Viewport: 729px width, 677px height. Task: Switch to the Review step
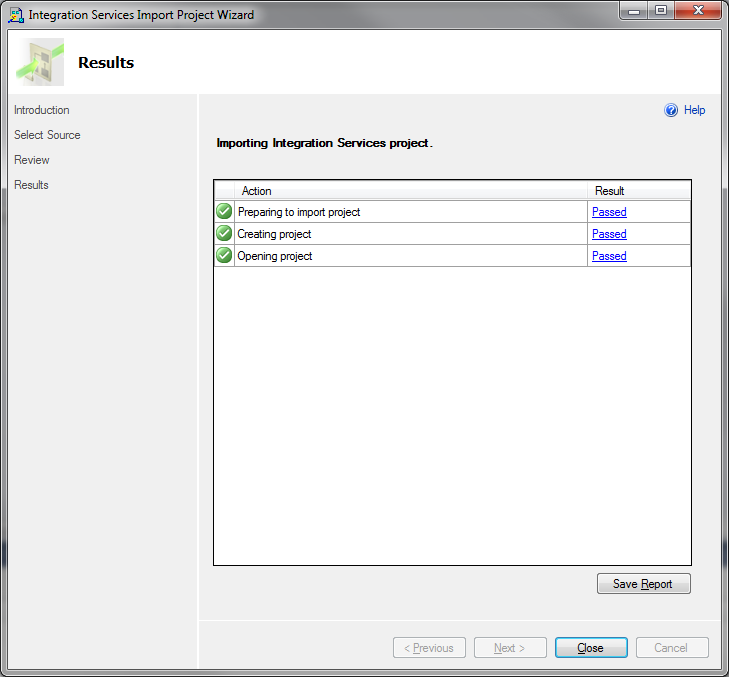coord(32,160)
